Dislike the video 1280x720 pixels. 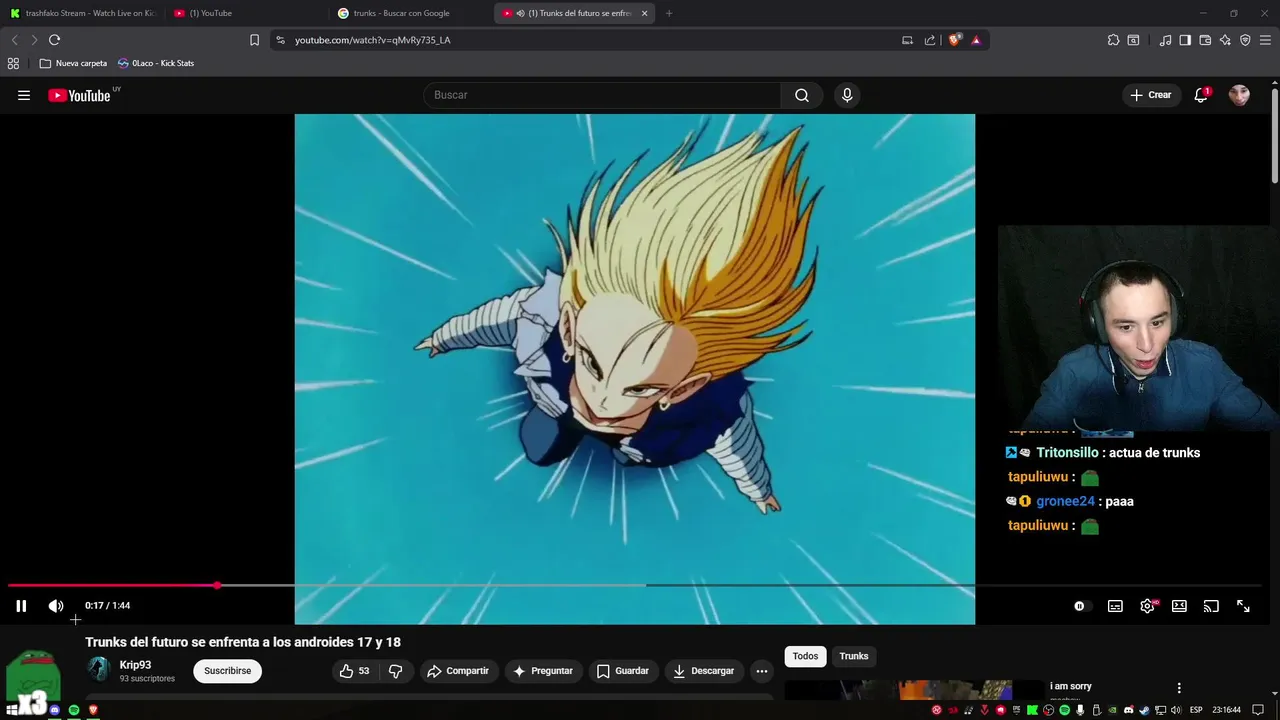click(x=395, y=671)
